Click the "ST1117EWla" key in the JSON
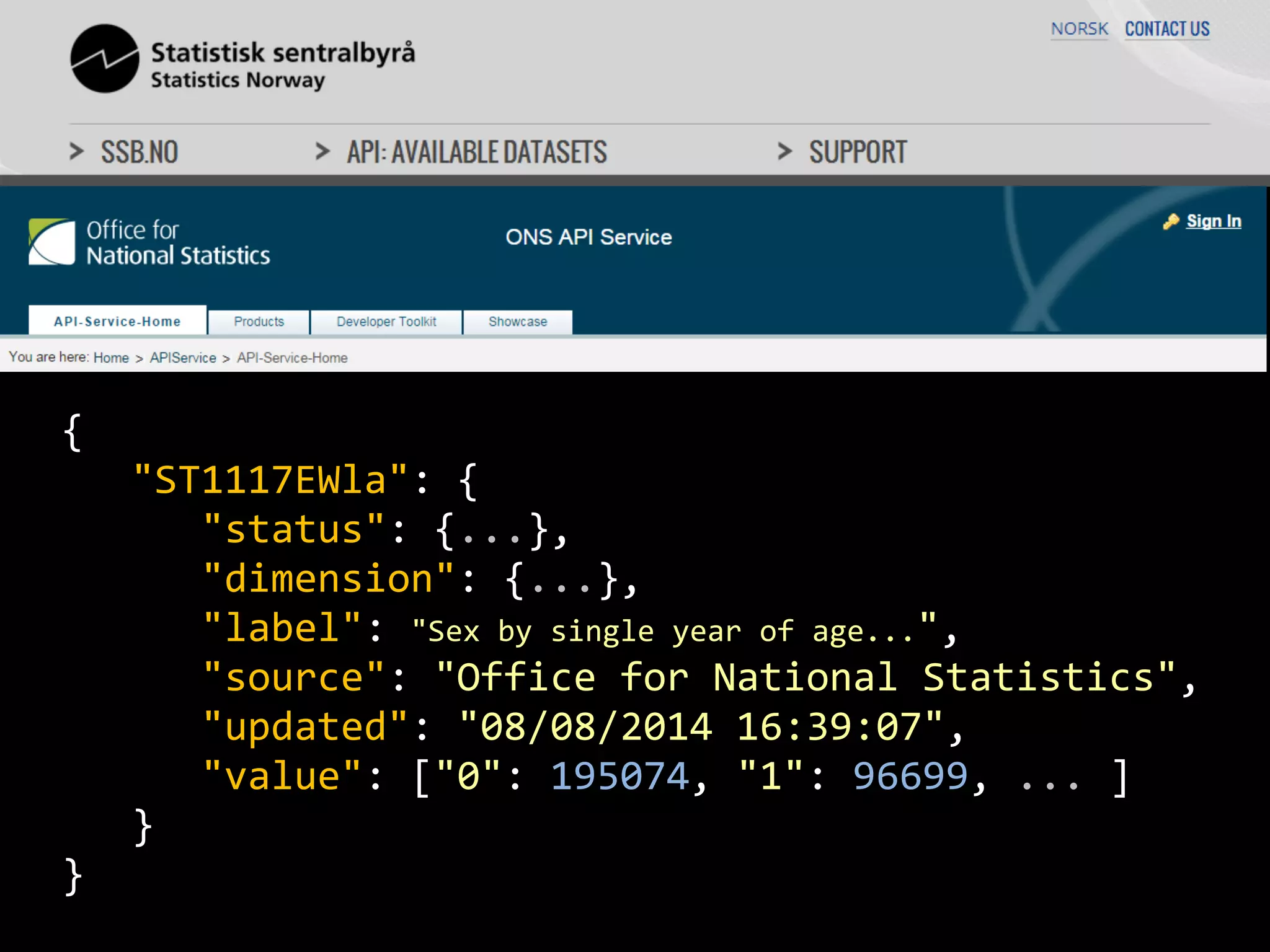 [270, 480]
